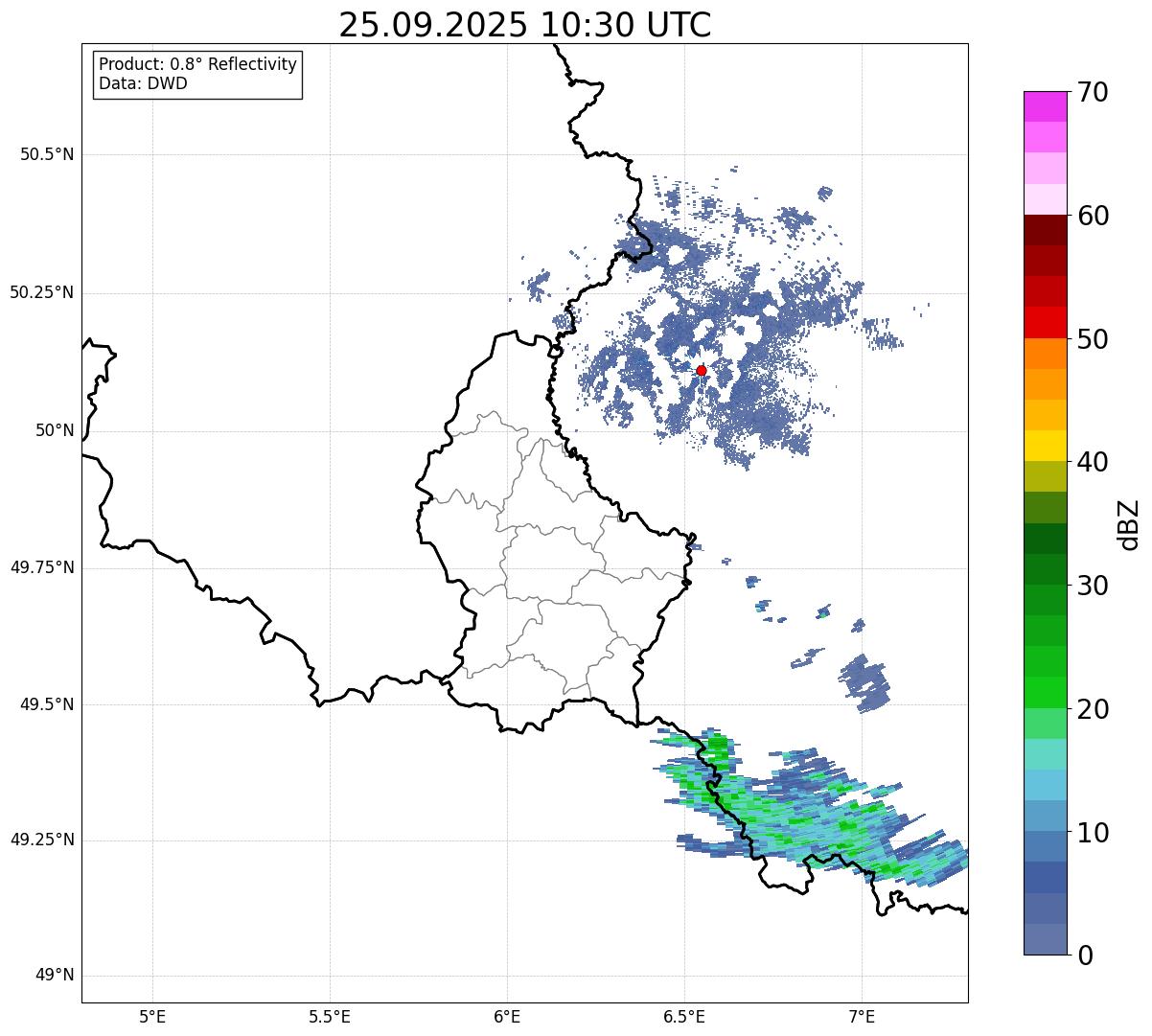Click the Product 0.8° Reflectivity info box
1152x1036 pixels.
(x=197, y=74)
